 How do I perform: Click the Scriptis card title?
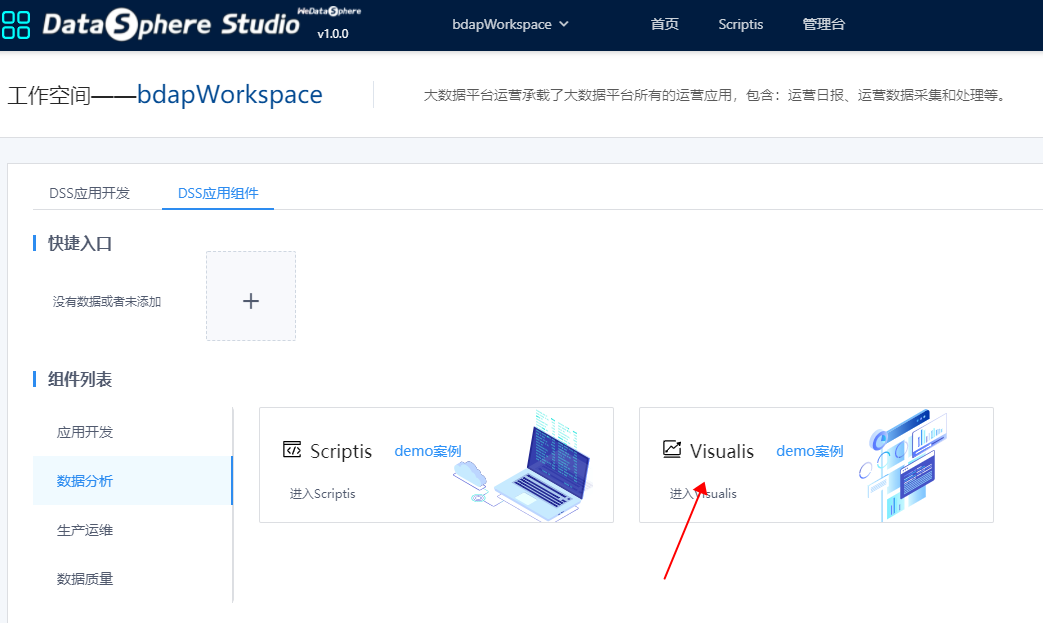pos(341,451)
